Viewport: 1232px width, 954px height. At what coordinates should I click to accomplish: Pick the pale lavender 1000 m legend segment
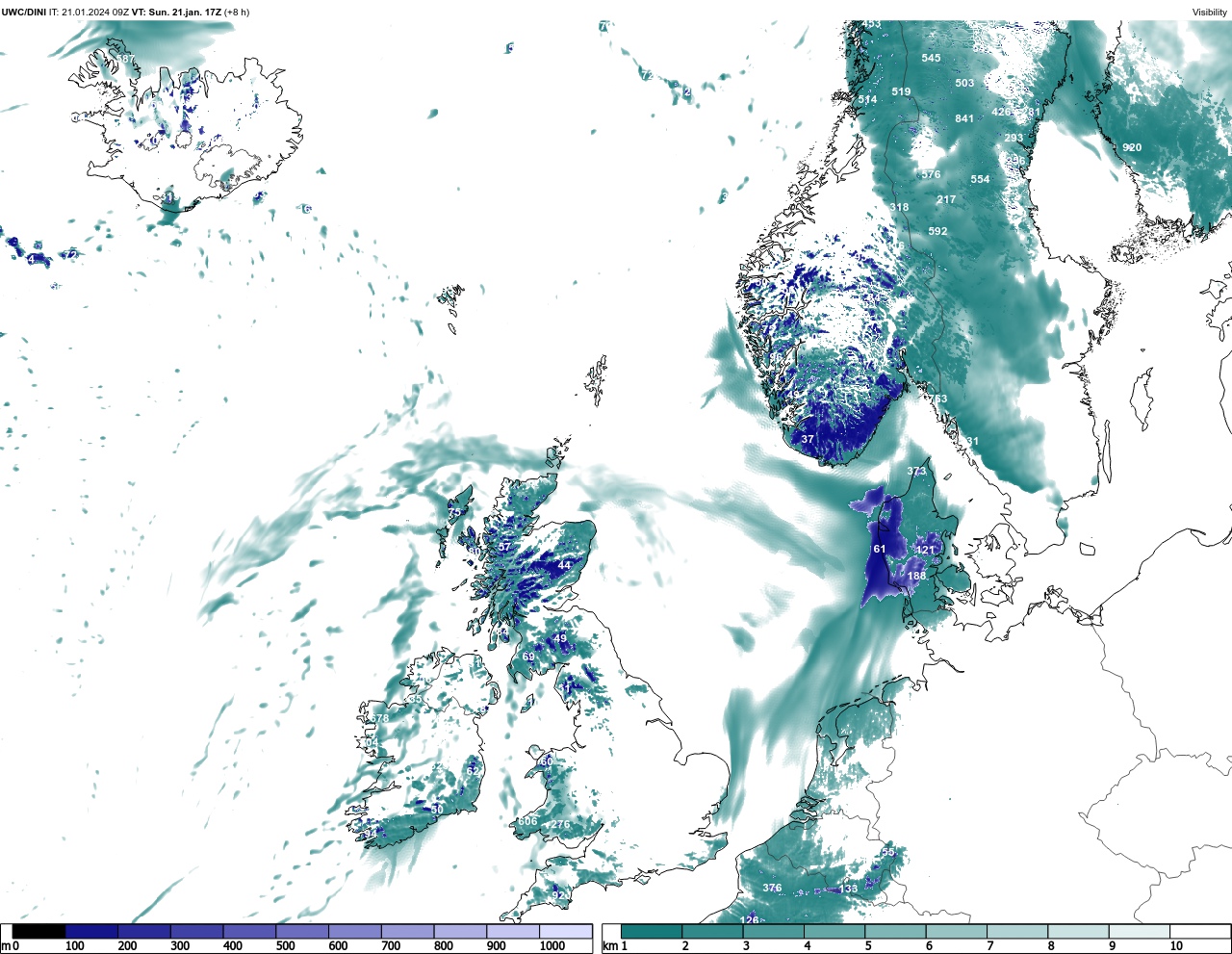pyautogui.click(x=565, y=932)
